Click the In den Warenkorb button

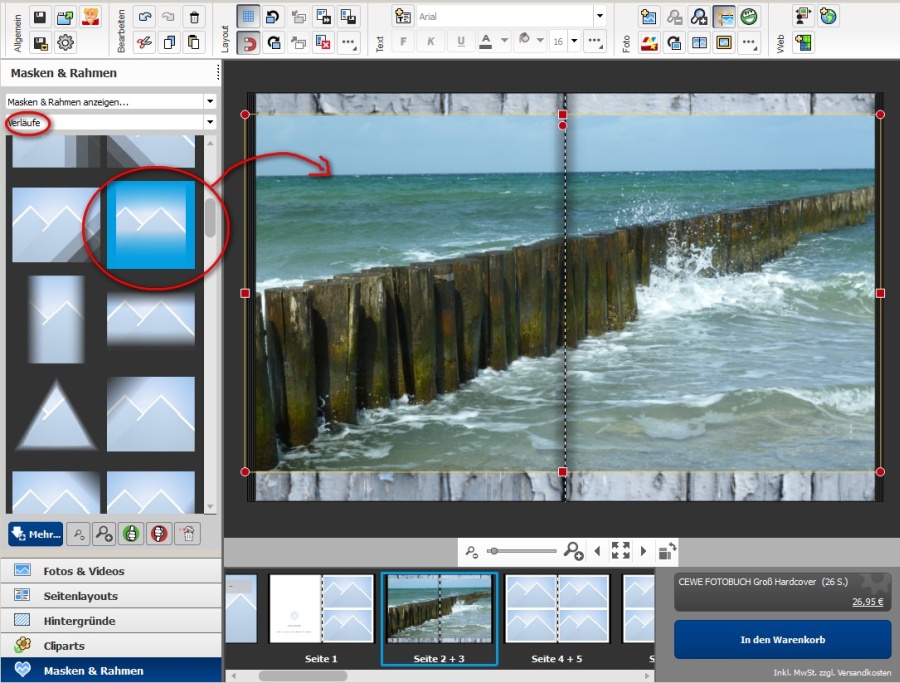782,640
